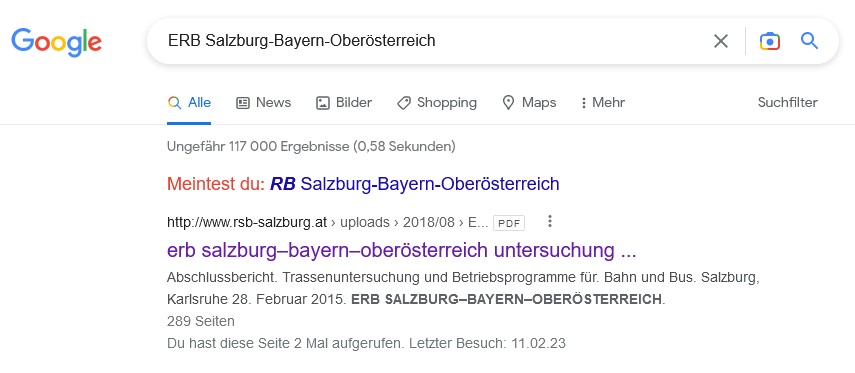Click the blue magnifier search button

(x=809, y=40)
